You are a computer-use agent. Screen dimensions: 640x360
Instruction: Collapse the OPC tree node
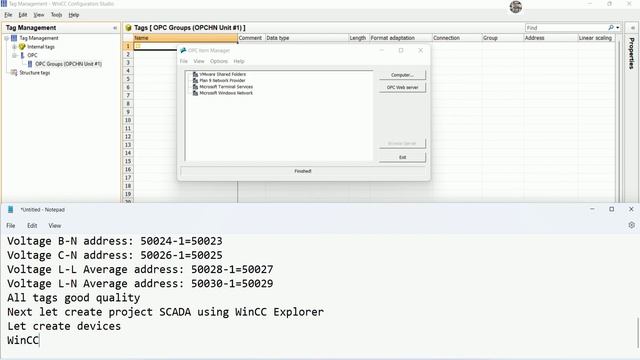point(14,55)
